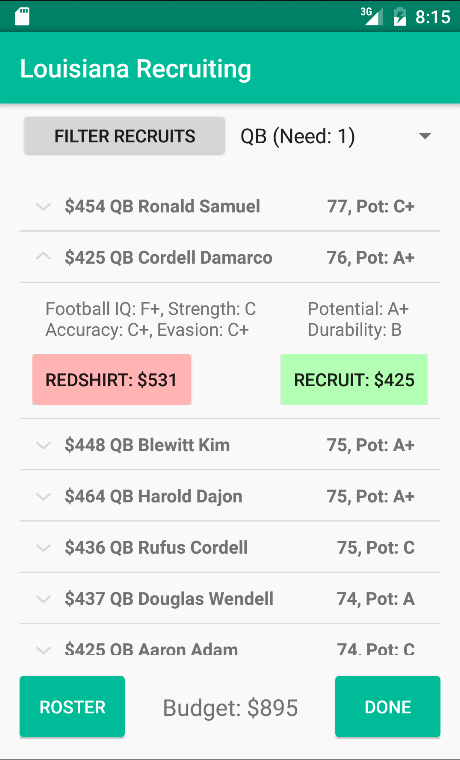Finish recruiting with Done button
This screenshot has height=760, width=460.
coord(388,707)
